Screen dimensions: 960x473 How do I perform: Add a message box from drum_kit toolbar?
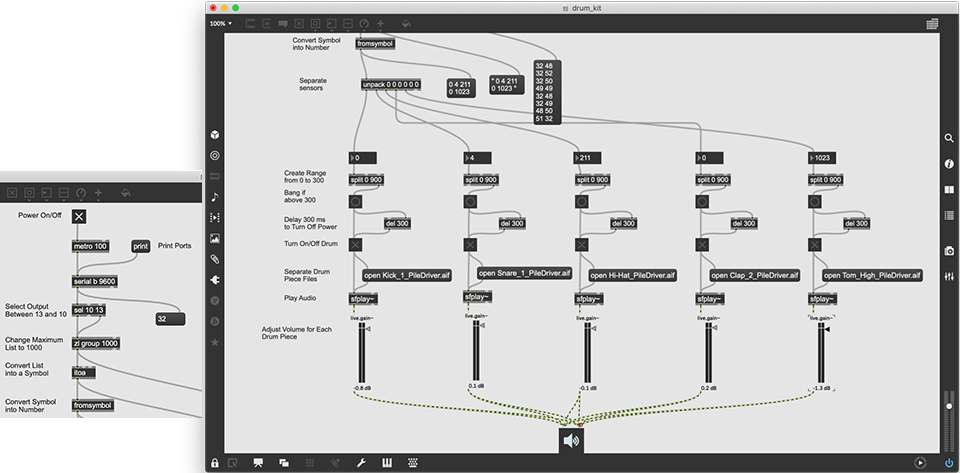266,24
